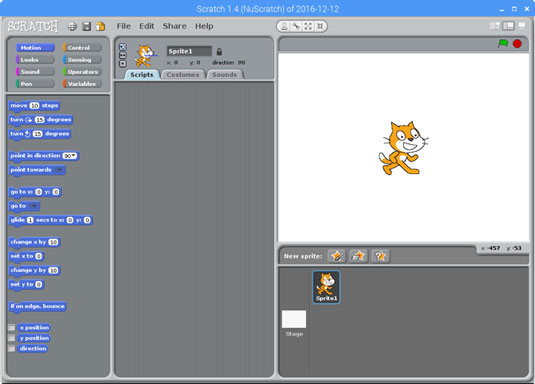Select the Sensing block category

pyautogui.click(x=82, y=60)
